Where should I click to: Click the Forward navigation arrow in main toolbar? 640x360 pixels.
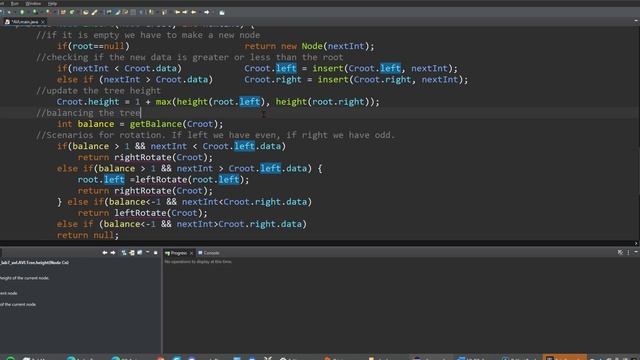click(x=207, y=12)
